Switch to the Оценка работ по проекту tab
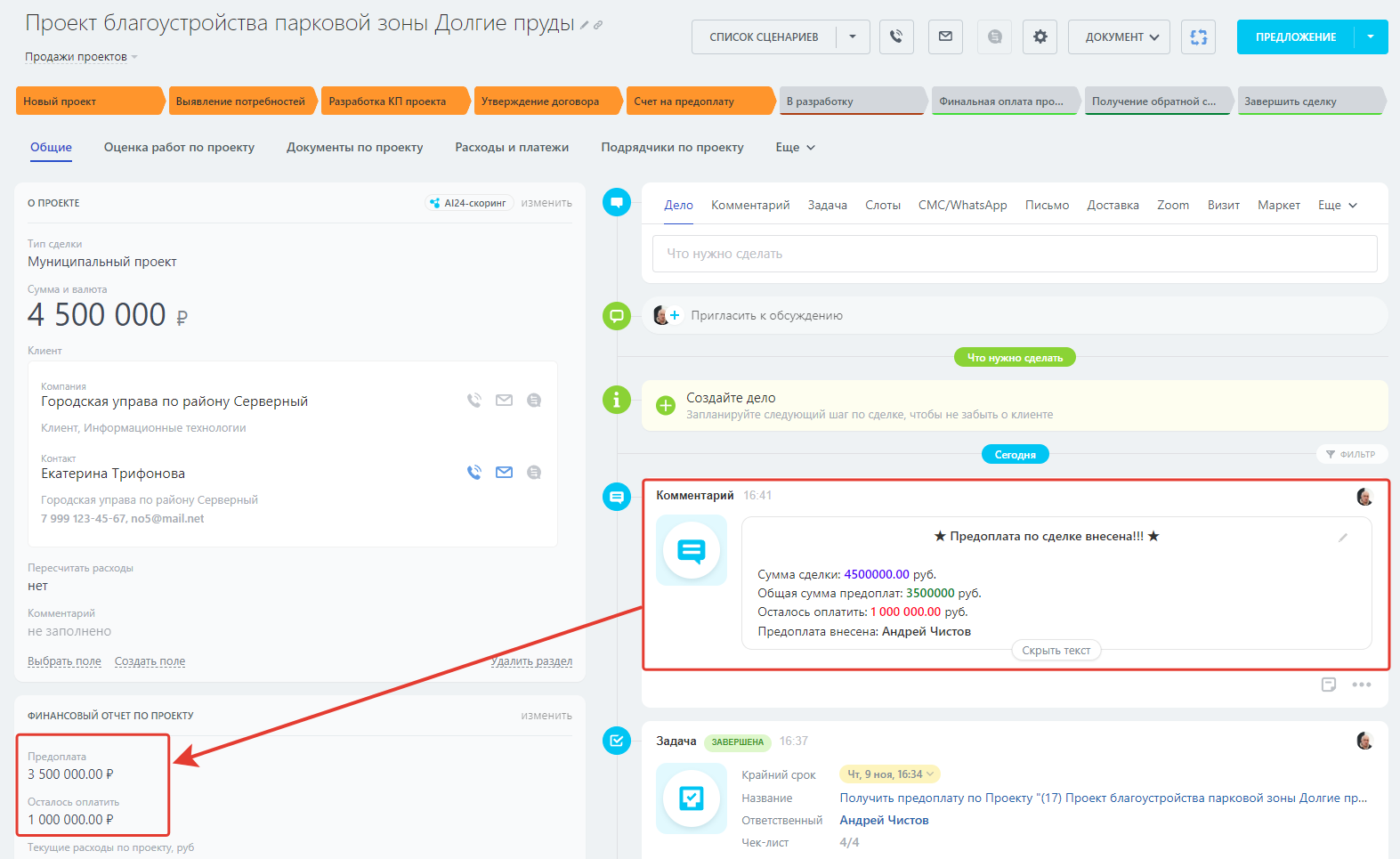 (179, 148)
